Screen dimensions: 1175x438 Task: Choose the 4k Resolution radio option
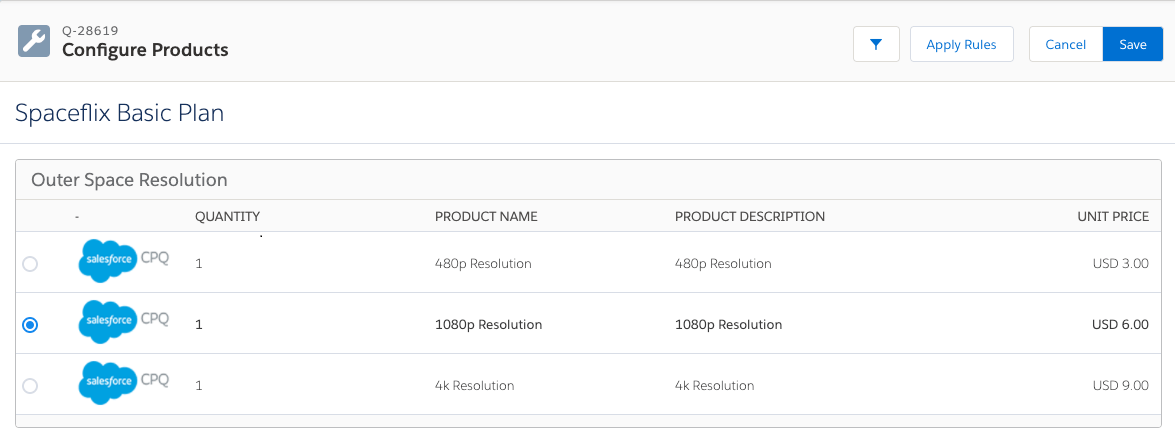[30, 386]
